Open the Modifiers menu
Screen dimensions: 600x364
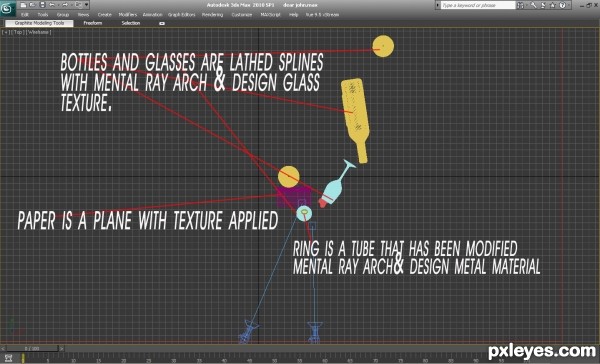click(x=127, y=15)
